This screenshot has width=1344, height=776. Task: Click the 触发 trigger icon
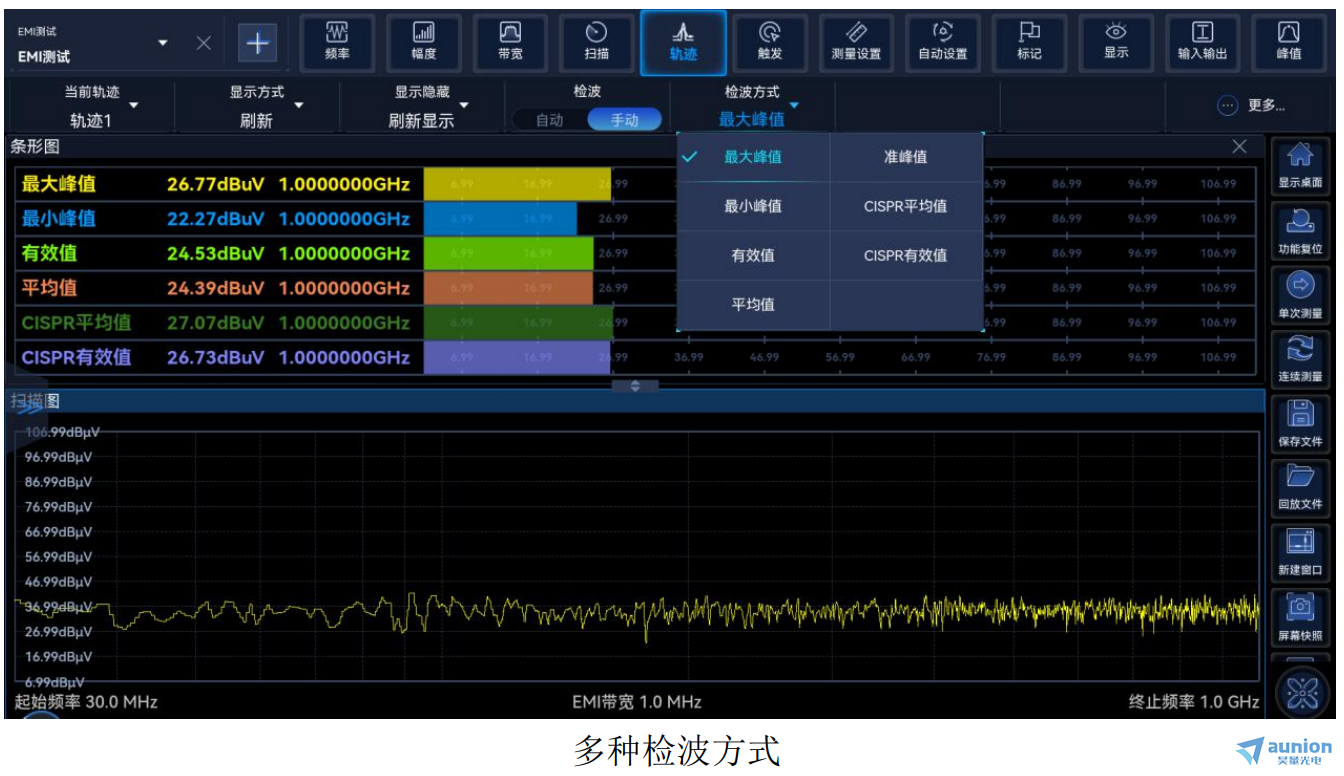pos(770,42)
